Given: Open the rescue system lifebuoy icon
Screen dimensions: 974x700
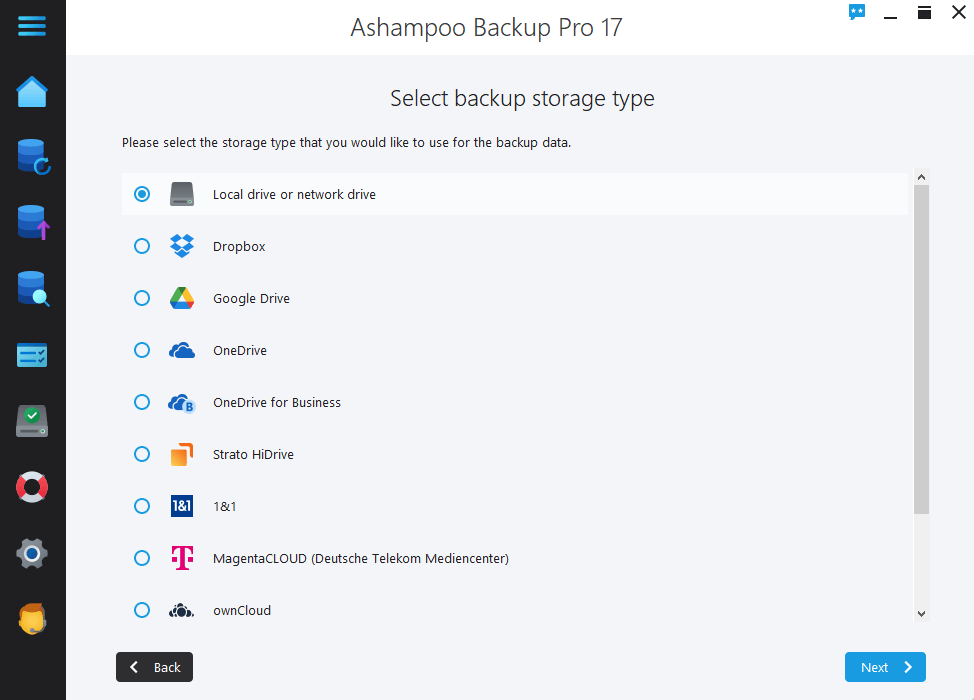Looking at the screenshot, I should coord(31,487).
